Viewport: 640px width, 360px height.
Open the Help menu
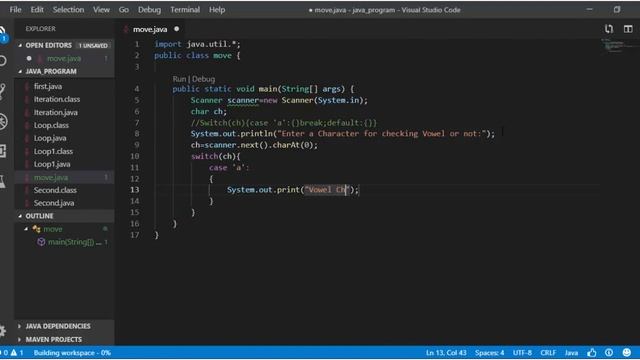(217, 10)
